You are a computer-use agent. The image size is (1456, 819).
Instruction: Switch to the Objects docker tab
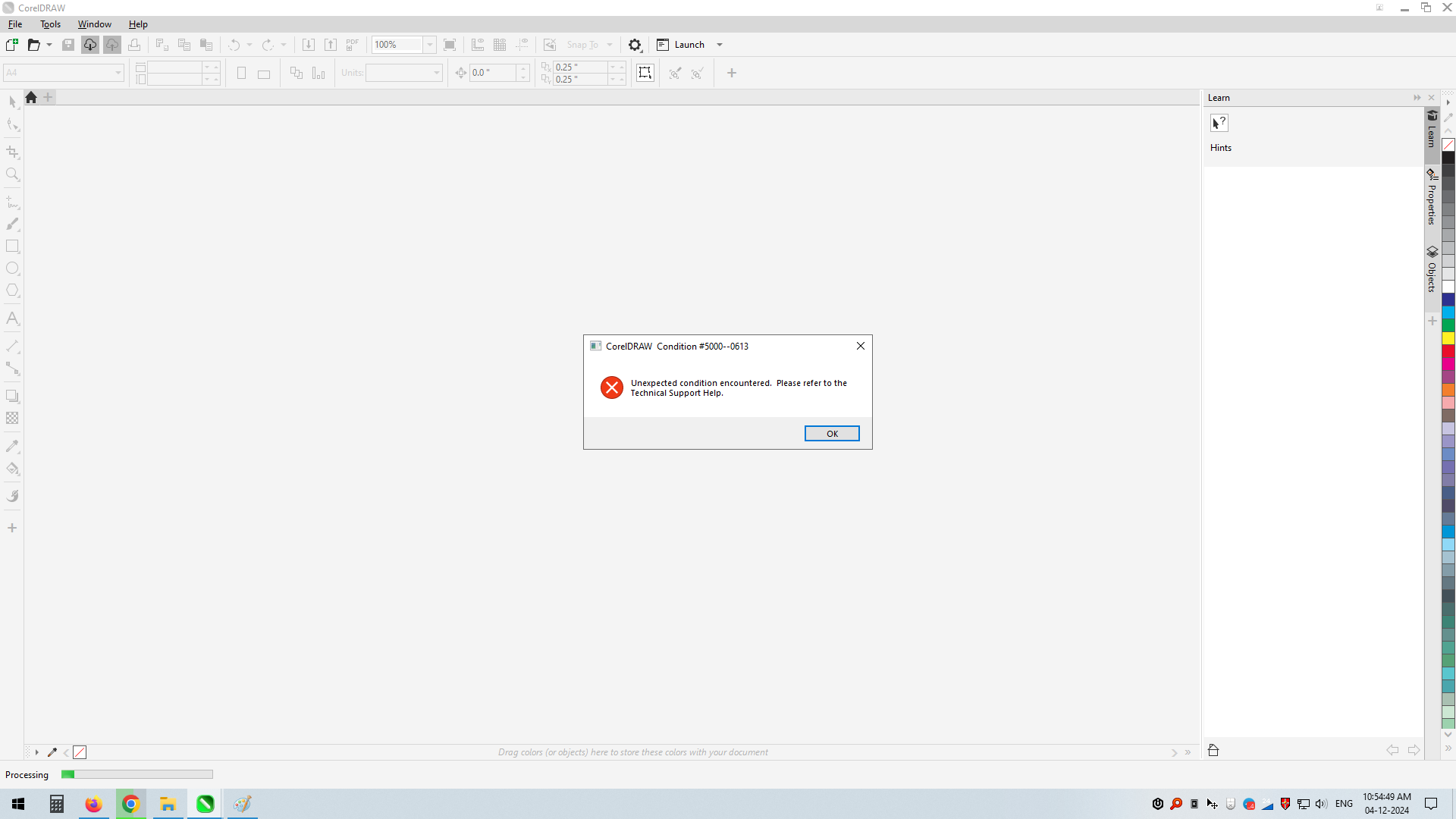(x=1432, y=270)
